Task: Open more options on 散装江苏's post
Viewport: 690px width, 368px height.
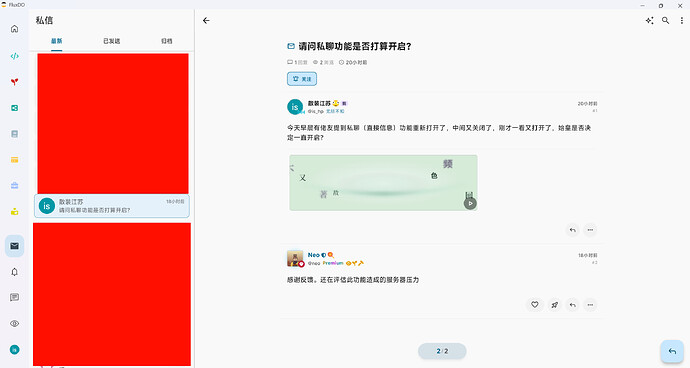Action: (x=590, y=230)
